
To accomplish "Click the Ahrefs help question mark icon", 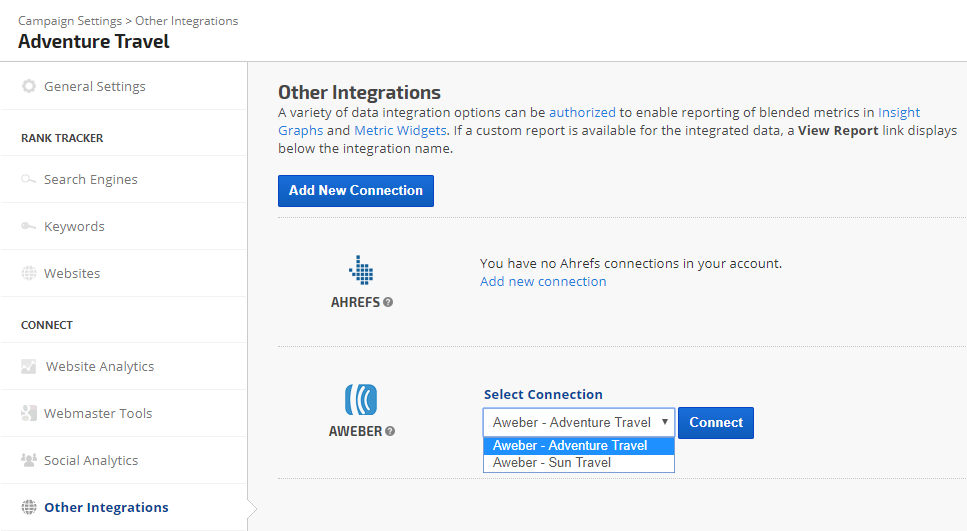I will [x=388, y=302].
